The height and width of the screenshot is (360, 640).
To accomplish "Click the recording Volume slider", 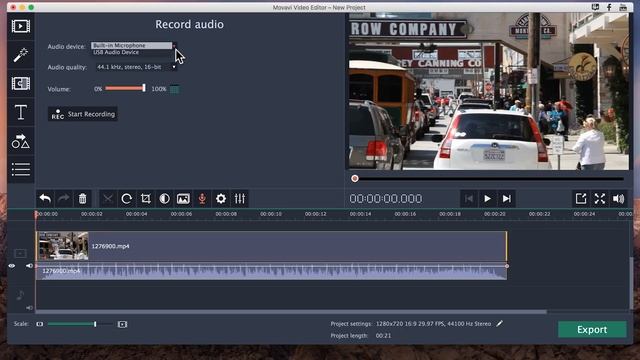I will pyautogui.click(x=125, y=88).
